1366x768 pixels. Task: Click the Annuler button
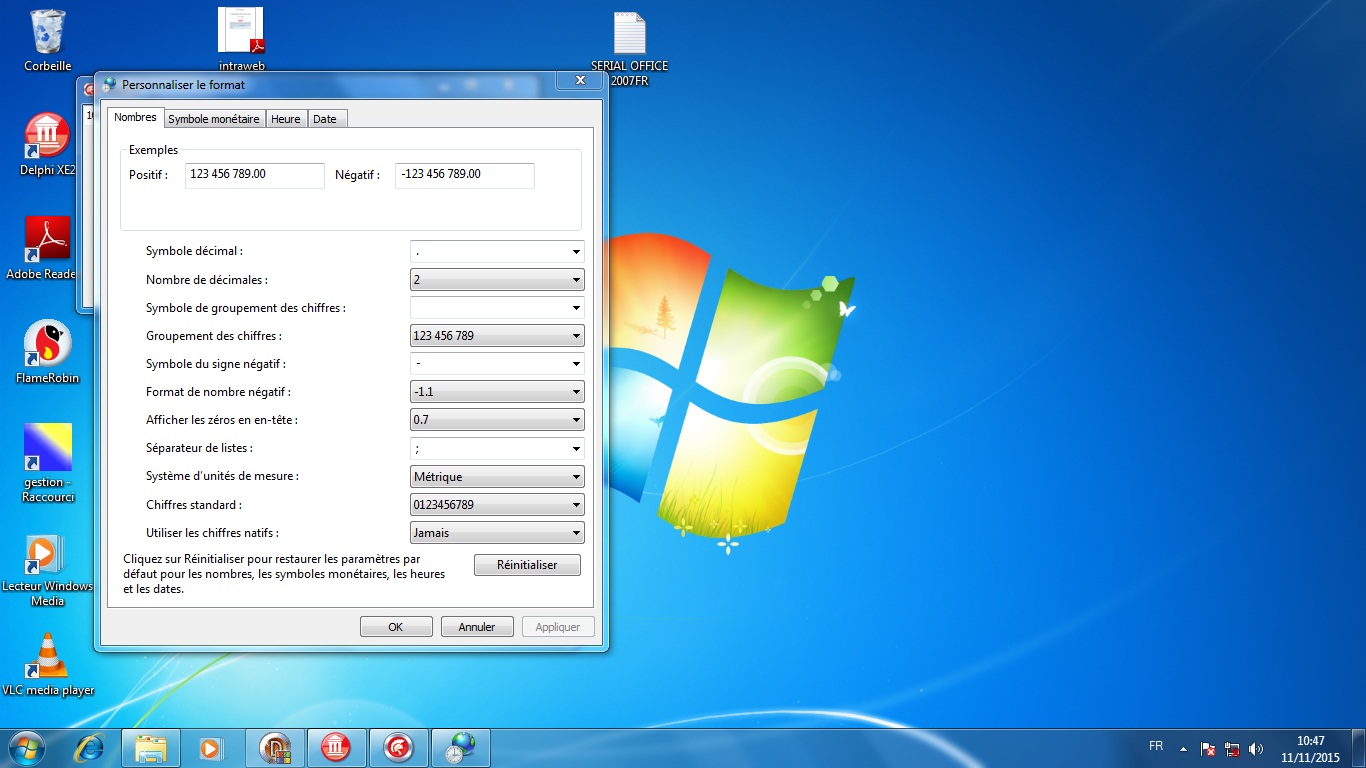477,627
